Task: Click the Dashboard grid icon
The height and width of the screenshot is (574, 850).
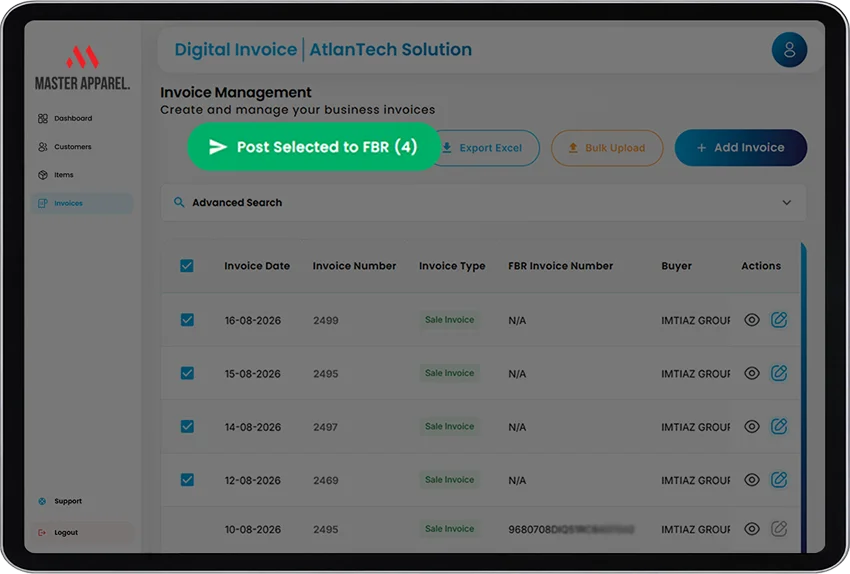Action: 43,119
